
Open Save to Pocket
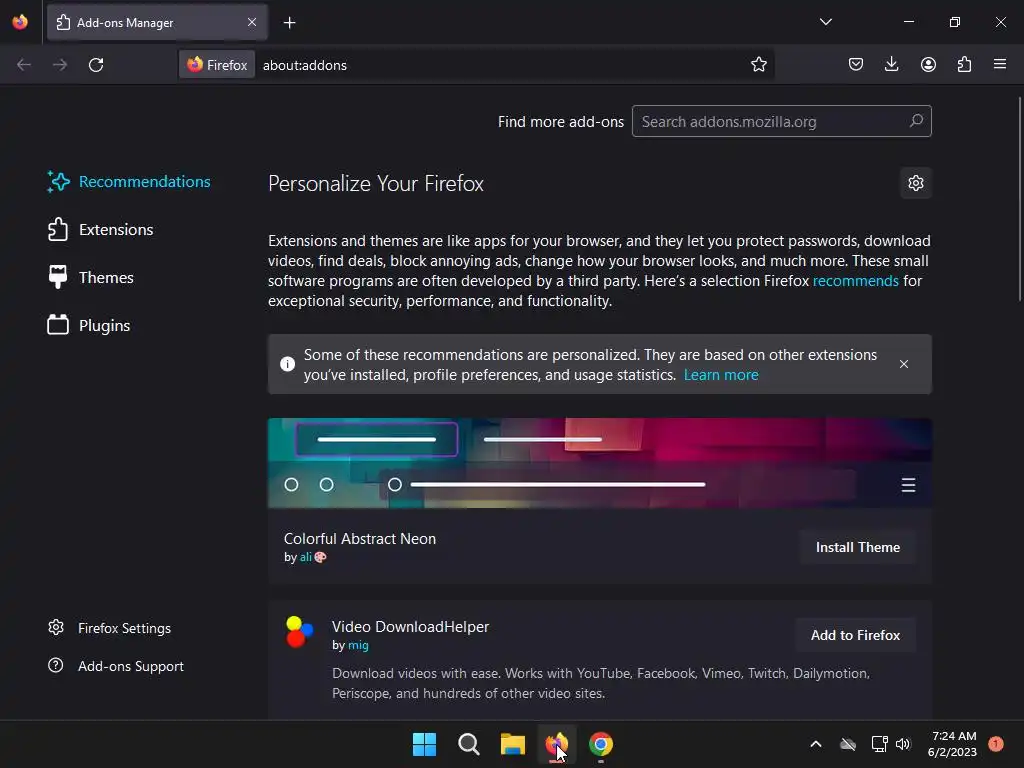(x=856, y=64)
